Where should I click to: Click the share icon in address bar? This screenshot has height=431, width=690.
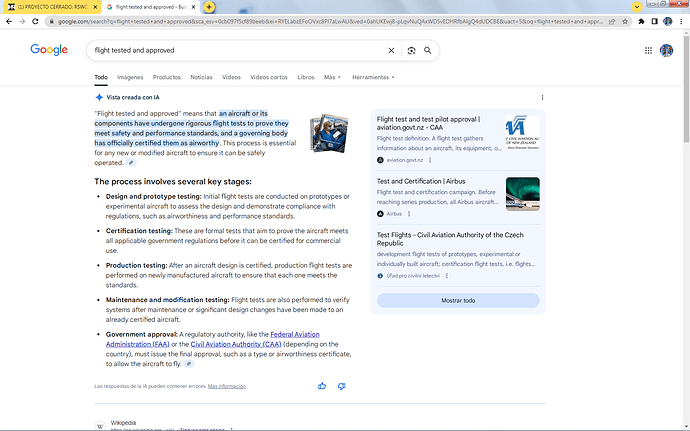[x=612, y=21]
